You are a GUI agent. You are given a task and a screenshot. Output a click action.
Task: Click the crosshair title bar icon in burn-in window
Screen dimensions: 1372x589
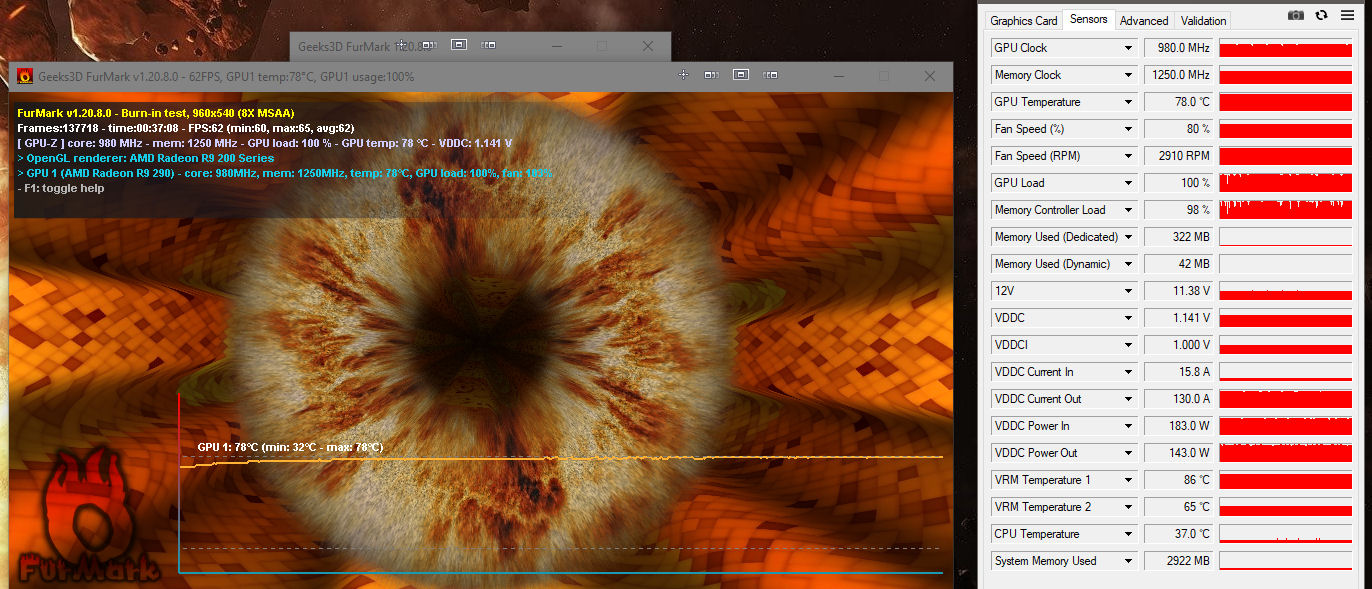[x=684, y=75]
